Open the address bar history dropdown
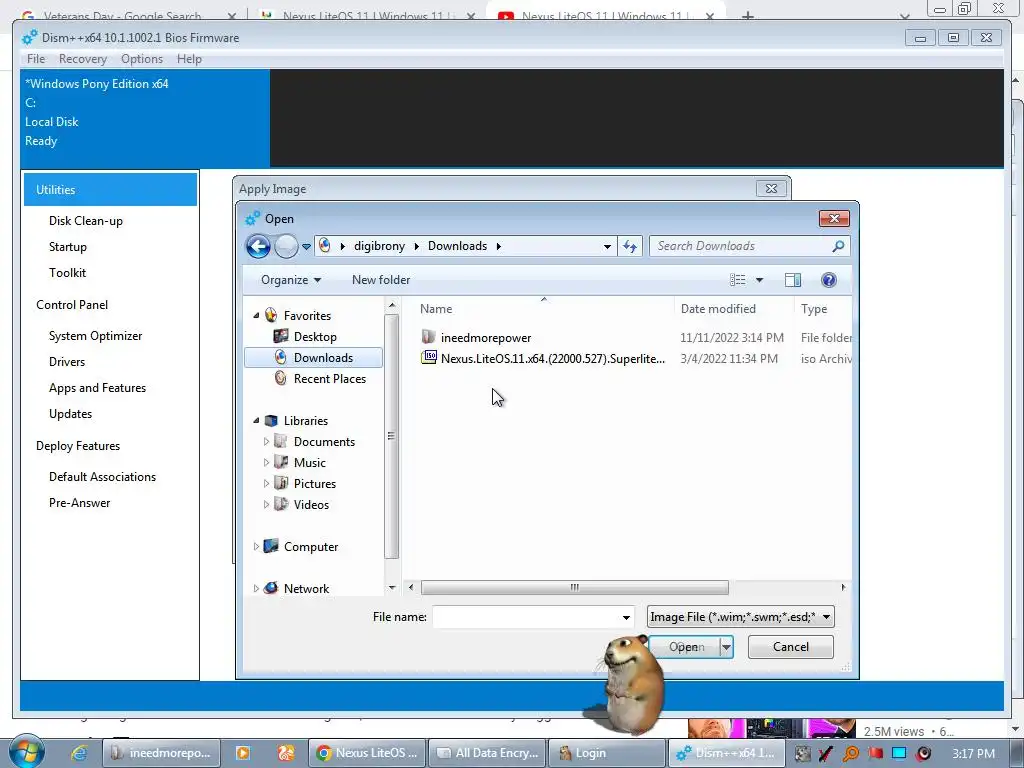This screenshot has width=1024, height=768. coord(607,246)
